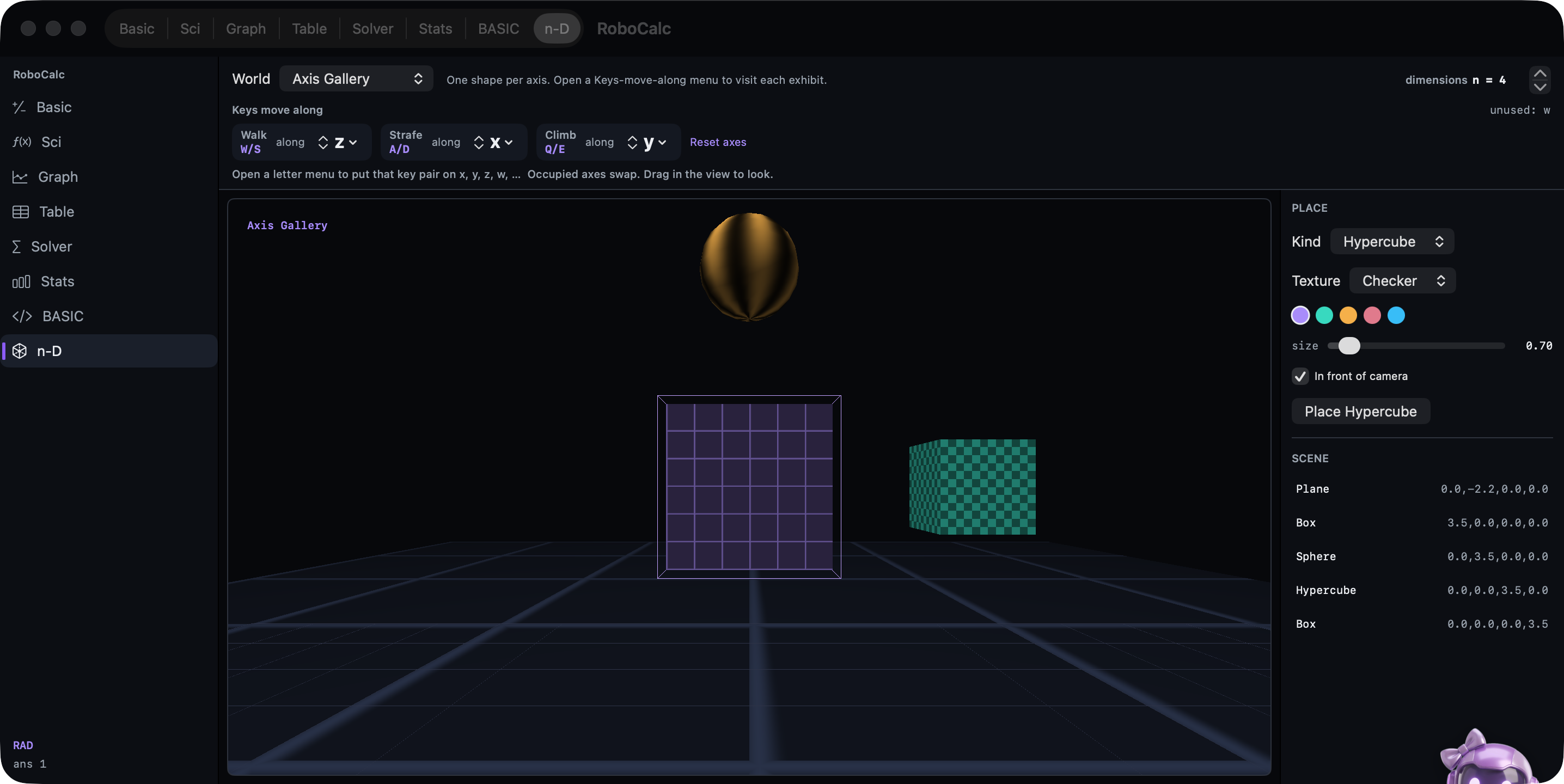Switch to the Basic top tab

pyautogui.click(x=137, y=28)
